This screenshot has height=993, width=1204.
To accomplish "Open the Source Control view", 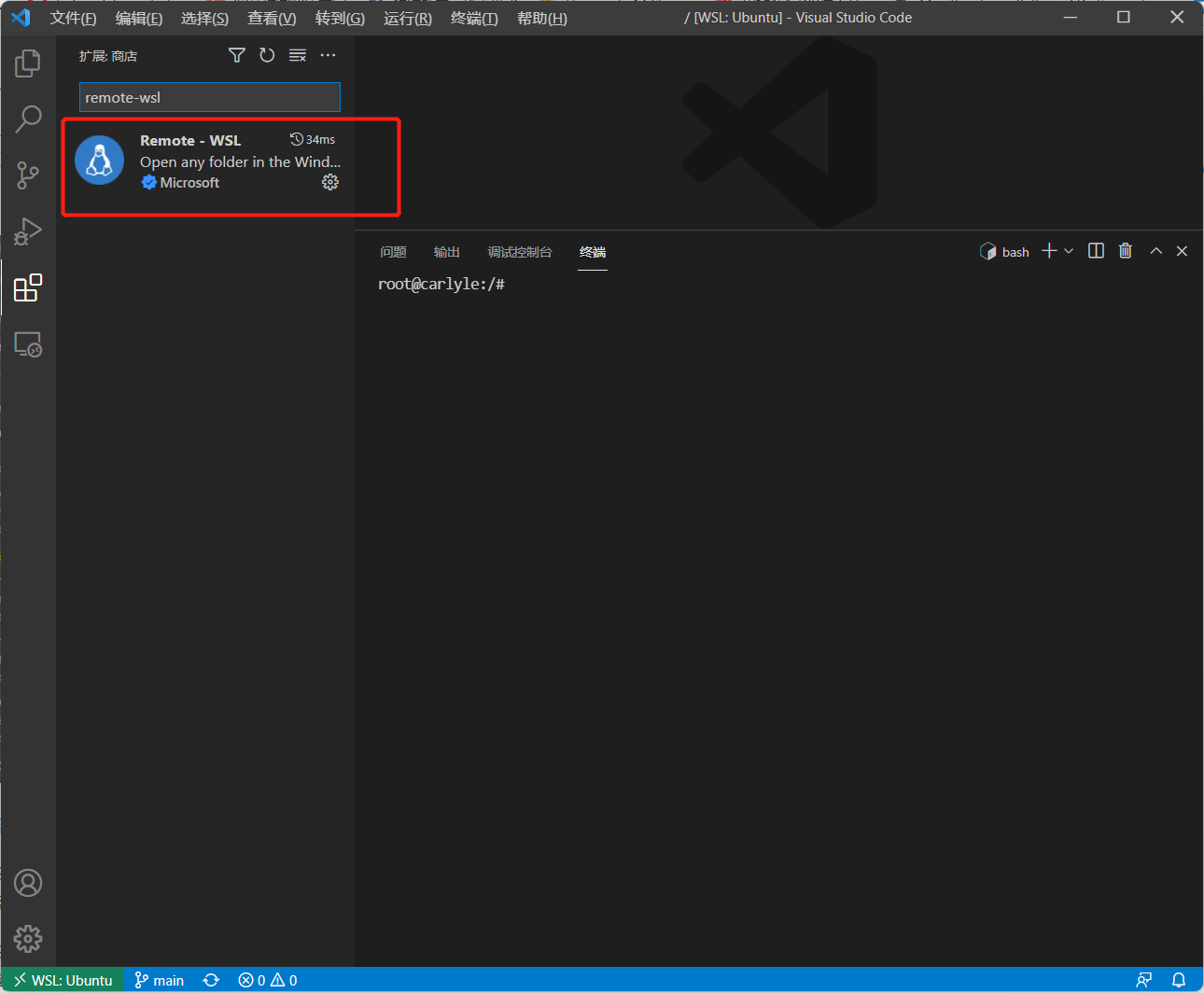I will 27,175.
